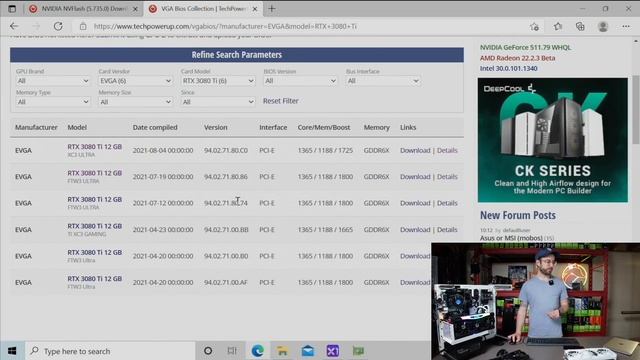Open Details for 94.02.71.80.86 BIOS
Image resolution: width=640 pixels, height=360 pixels.
click(x=447, y=177)
